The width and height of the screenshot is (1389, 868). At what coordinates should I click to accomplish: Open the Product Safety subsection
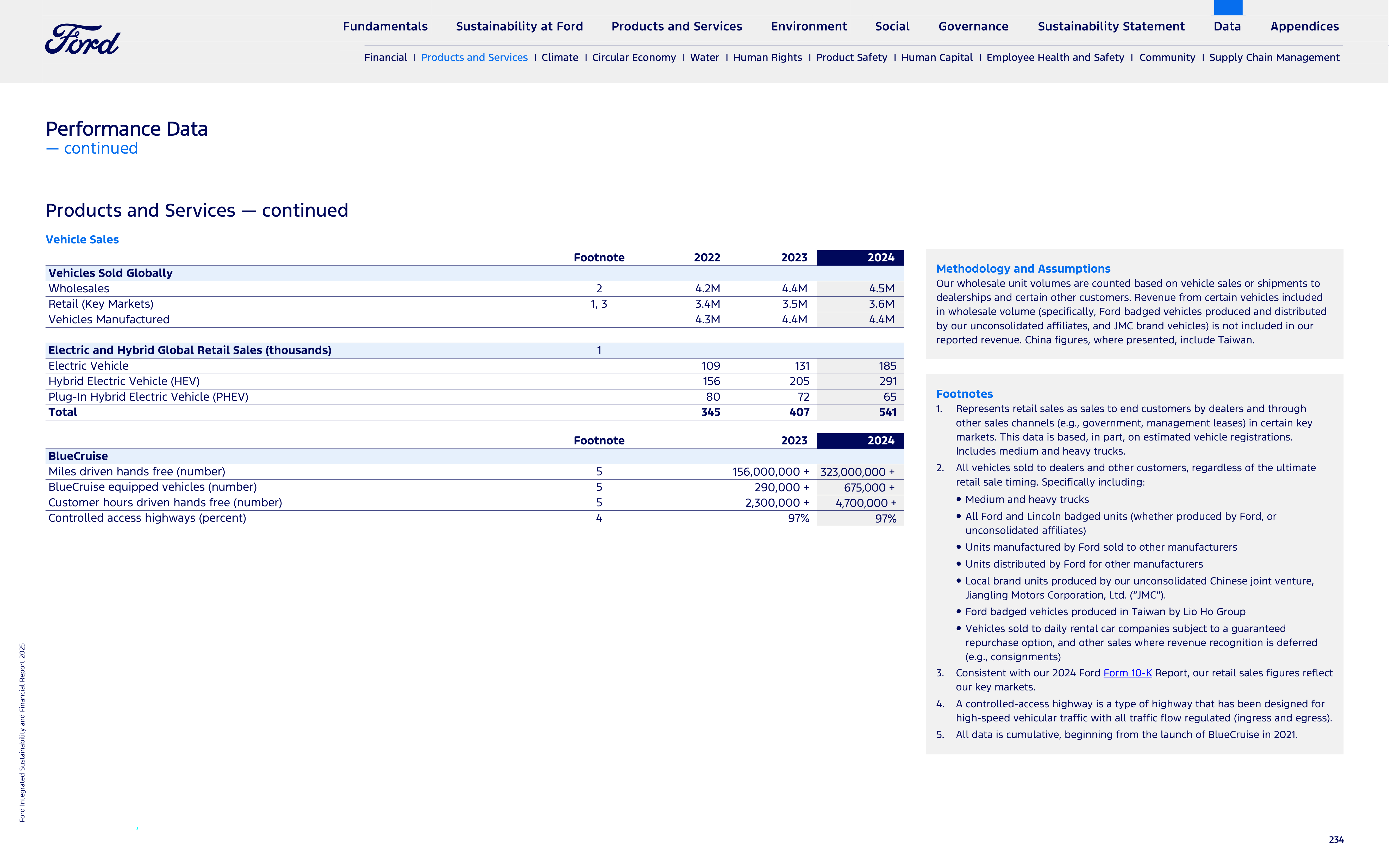(851, 58)
